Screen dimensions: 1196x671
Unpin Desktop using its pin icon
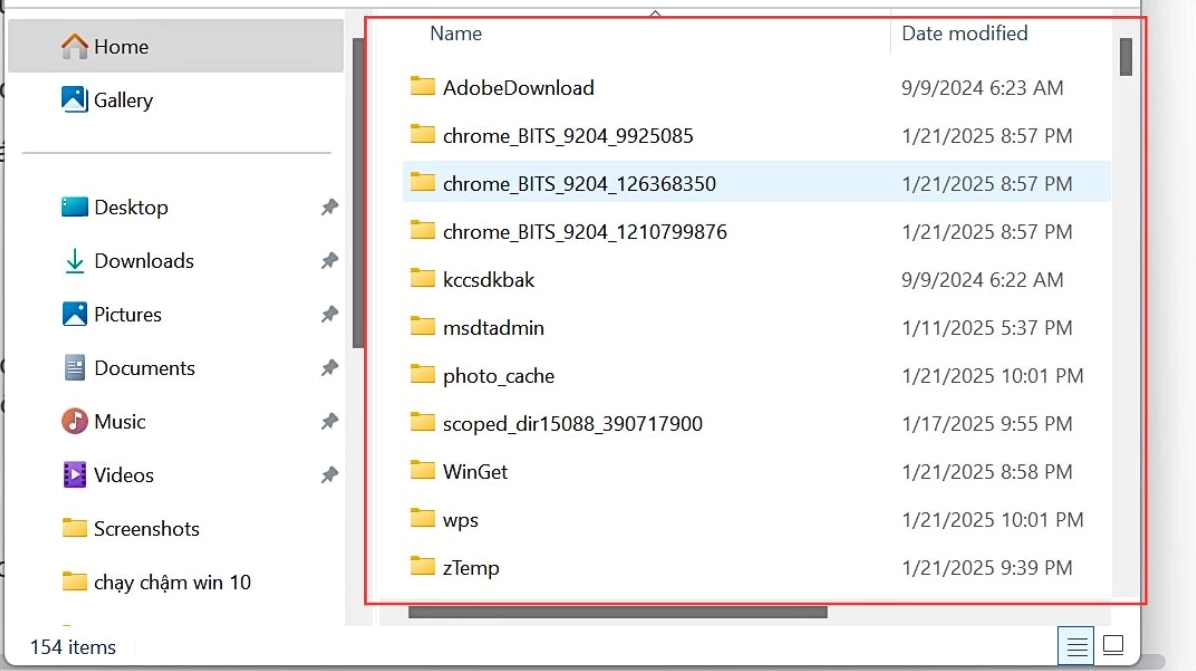point(329,208)
